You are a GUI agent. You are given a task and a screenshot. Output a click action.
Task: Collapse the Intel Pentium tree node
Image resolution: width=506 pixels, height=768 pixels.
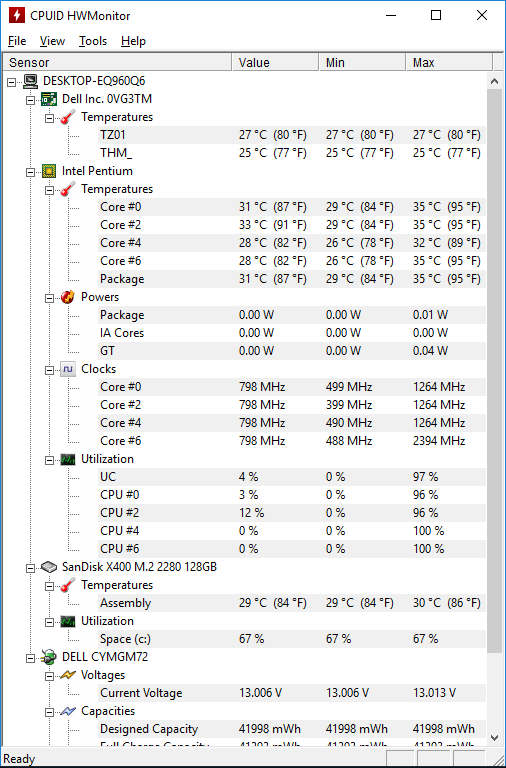pos(30,171)
